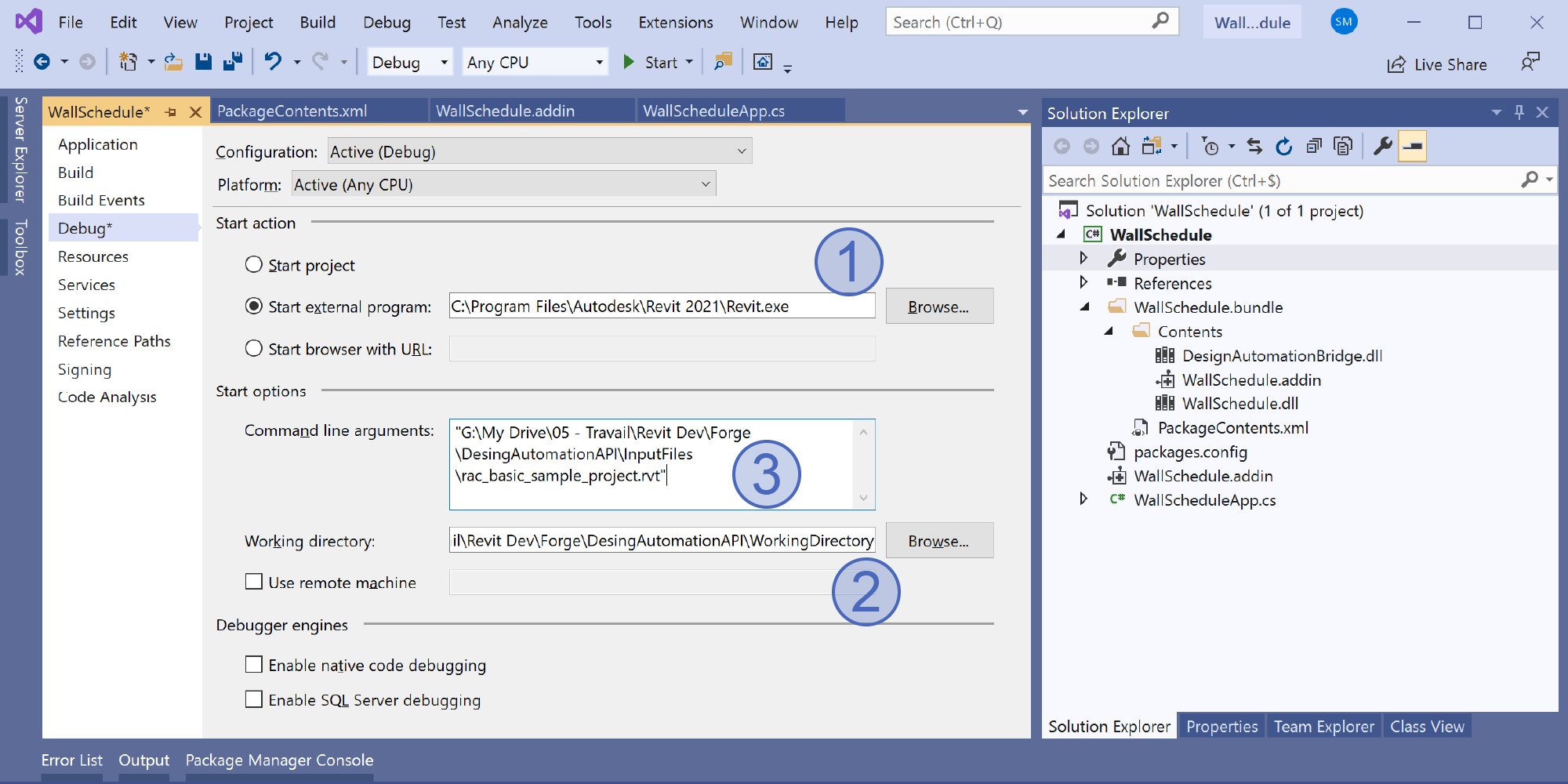Switch to the WallScheduleApp.cs tab
This screenshot has height=784, width=1568.
pos(713,111)
